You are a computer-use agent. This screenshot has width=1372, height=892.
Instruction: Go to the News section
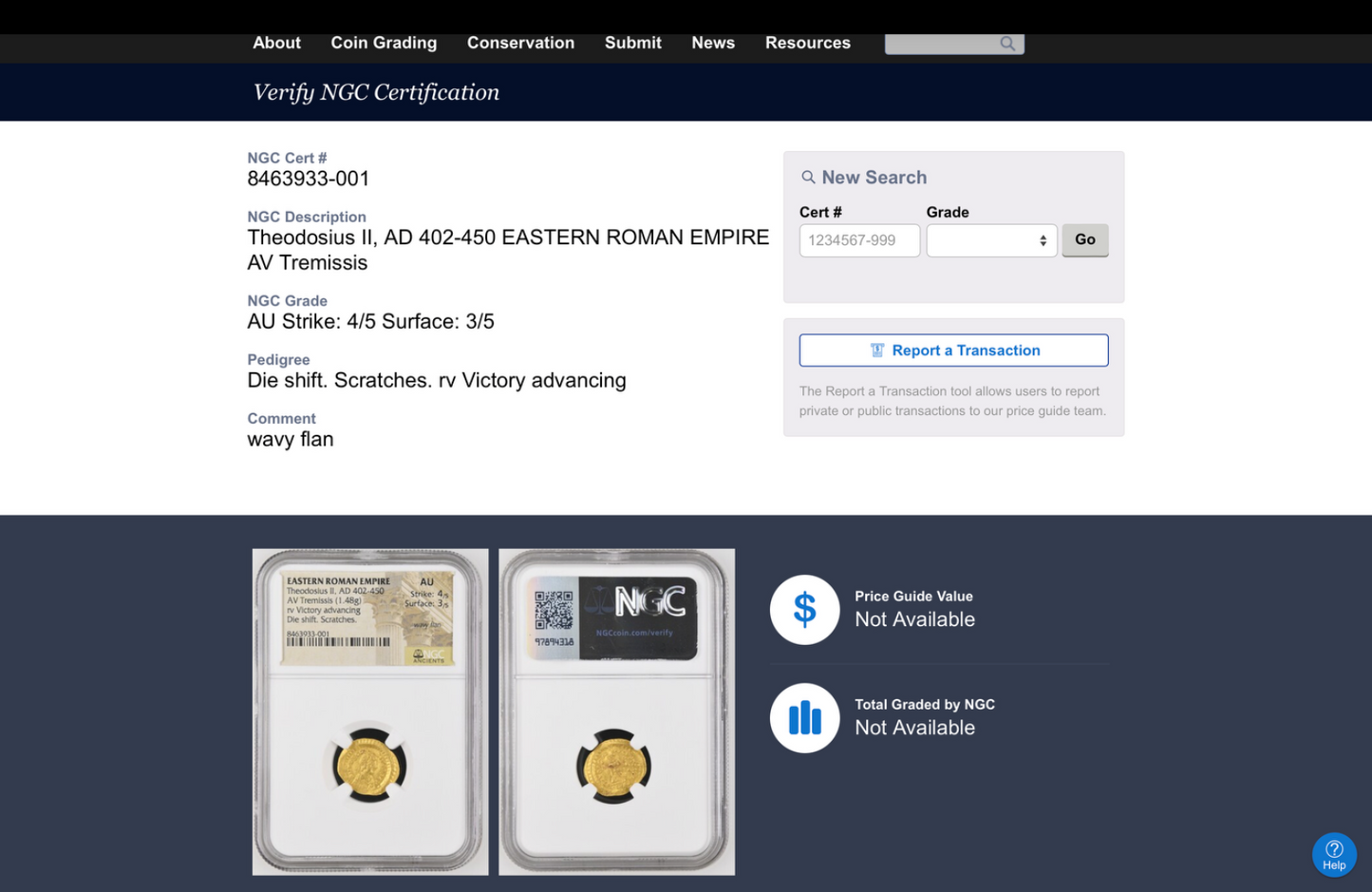[x=712, y=43]
